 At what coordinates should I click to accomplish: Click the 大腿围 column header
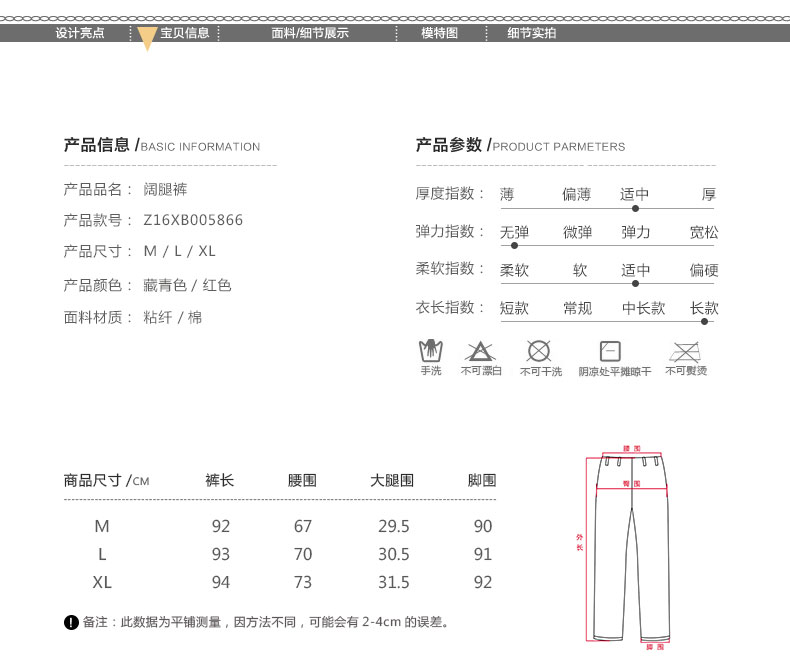click(x=392, y=480)
